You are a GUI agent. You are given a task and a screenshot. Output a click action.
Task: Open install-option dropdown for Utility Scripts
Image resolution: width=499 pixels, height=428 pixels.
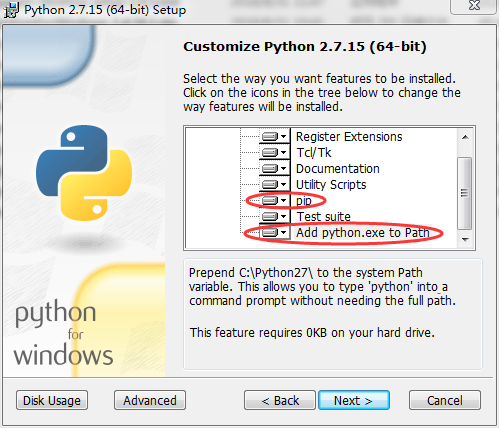(x=274, y=184)
